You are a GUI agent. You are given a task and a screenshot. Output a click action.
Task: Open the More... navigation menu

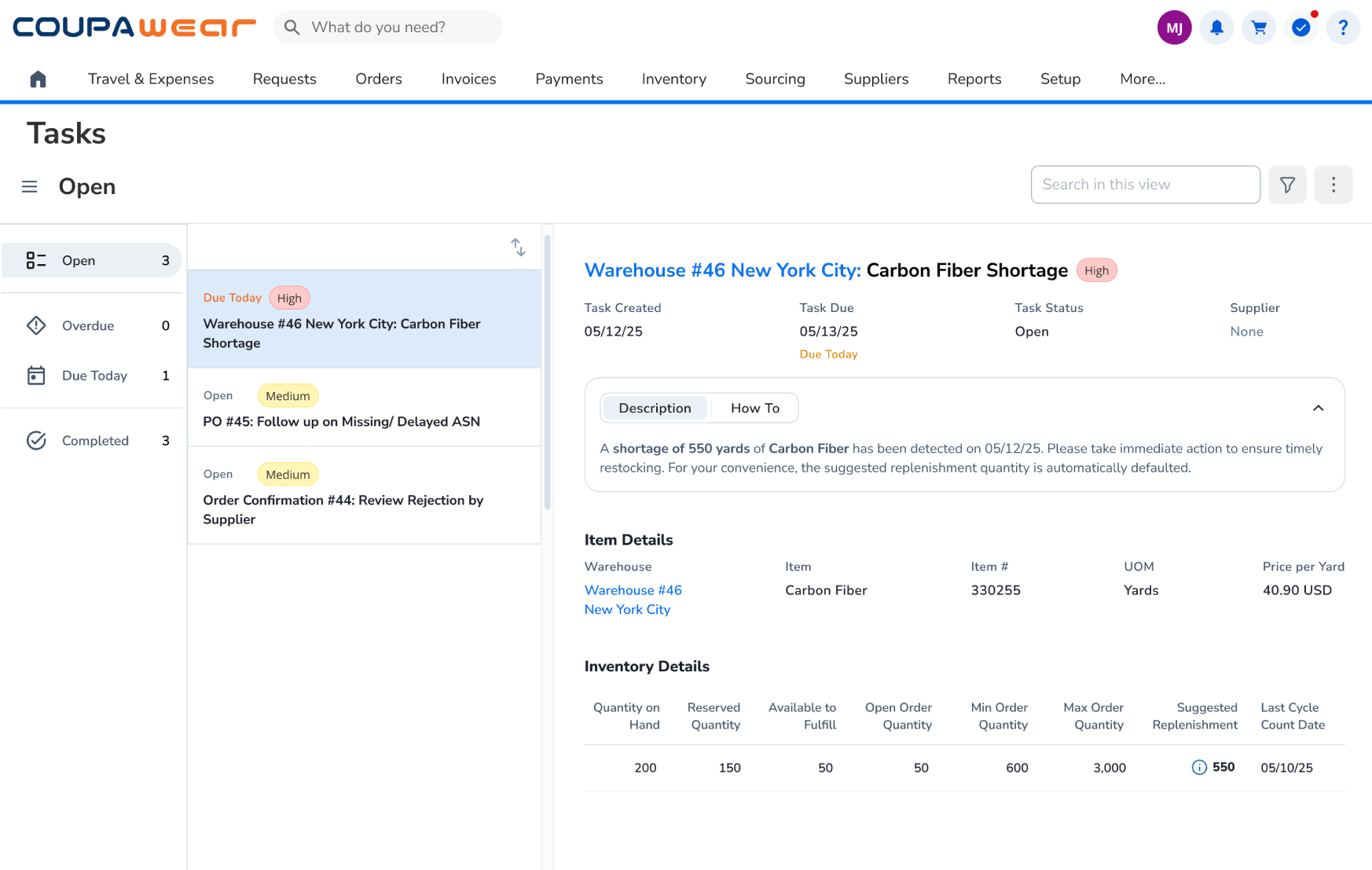(x=1143, y=79)
